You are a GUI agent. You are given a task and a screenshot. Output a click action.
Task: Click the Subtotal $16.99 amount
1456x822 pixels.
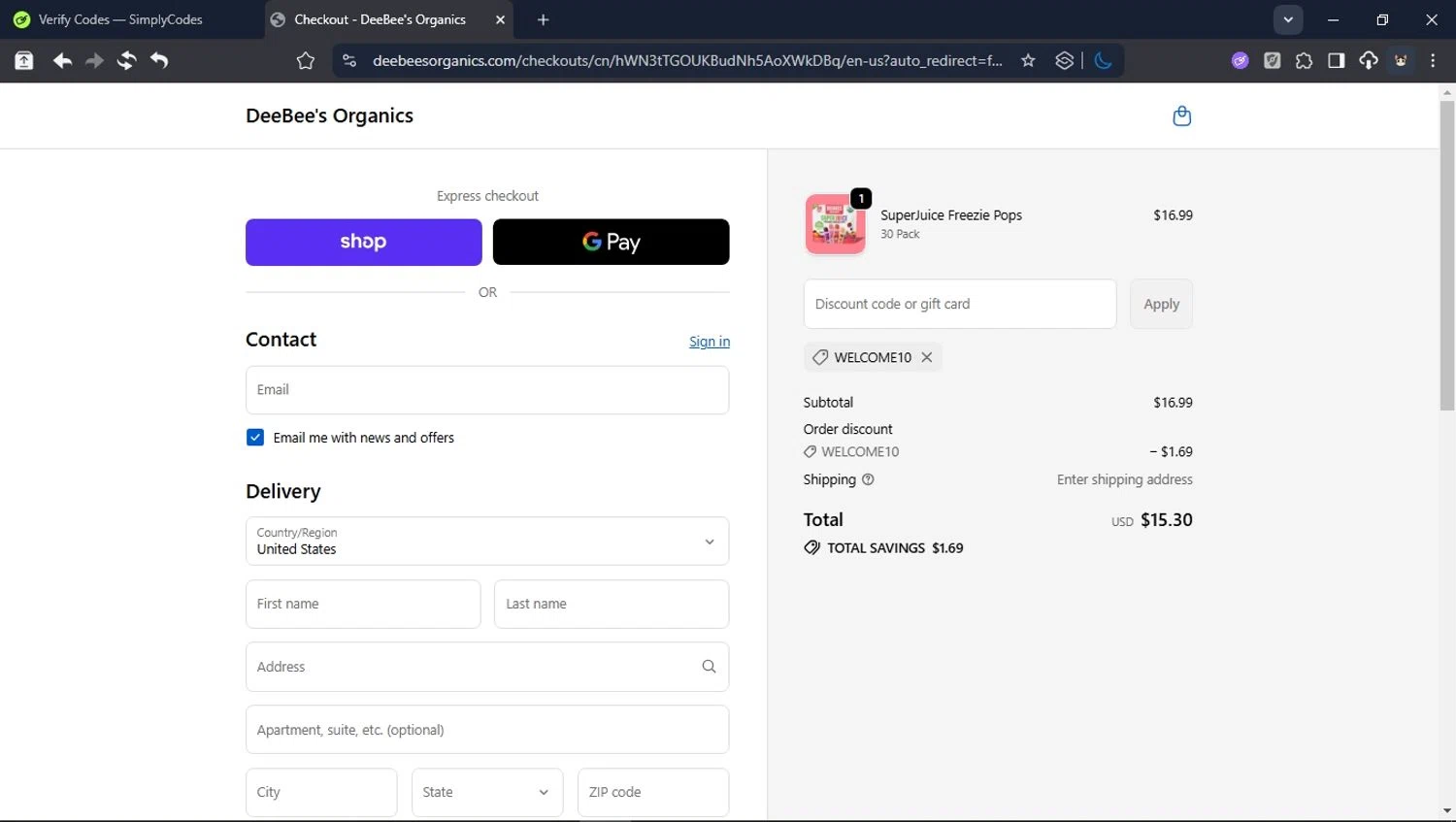coord(1173,403)
